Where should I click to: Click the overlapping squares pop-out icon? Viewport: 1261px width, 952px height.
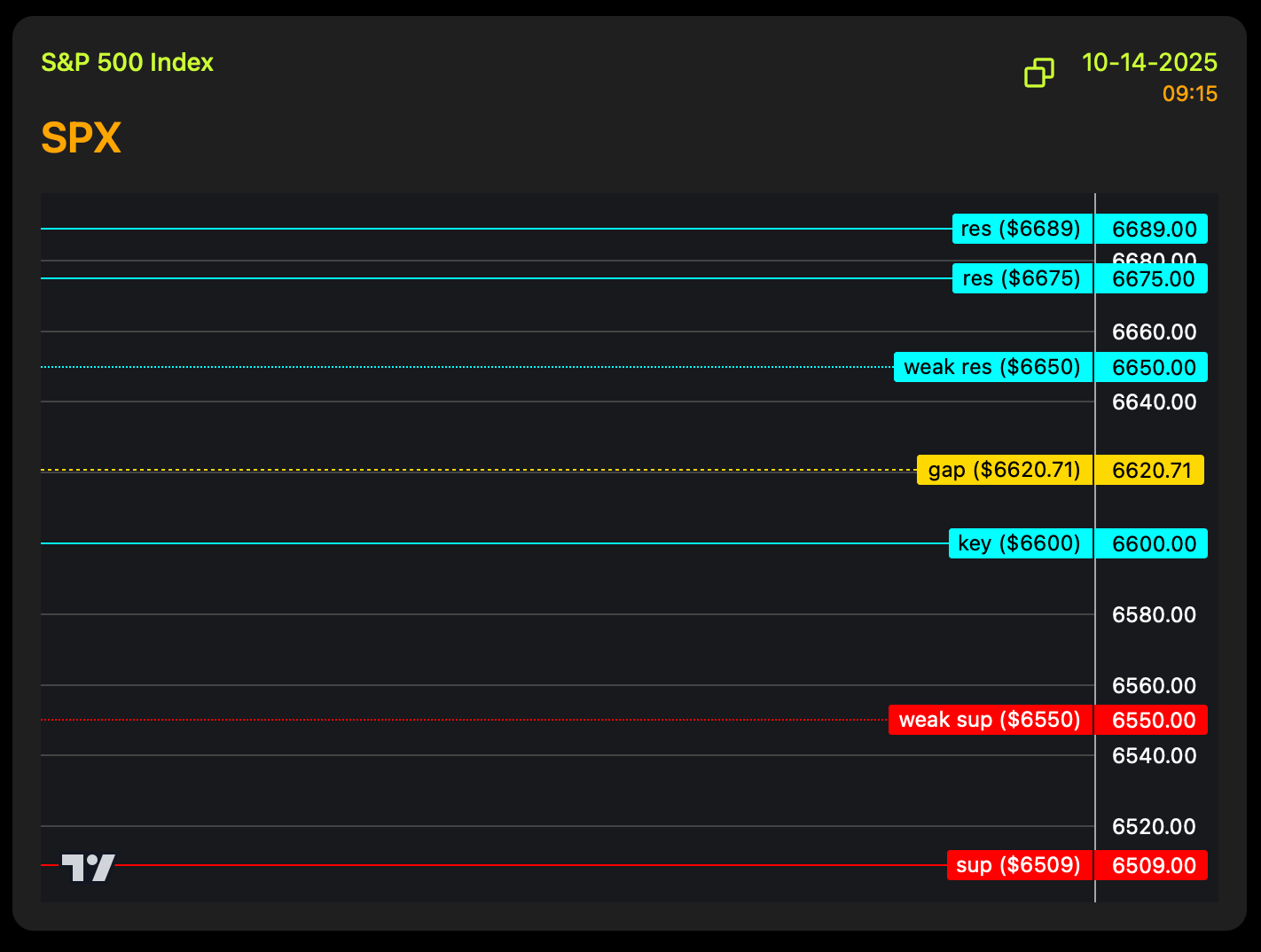pyautogui.click(x=1038, y=73)
